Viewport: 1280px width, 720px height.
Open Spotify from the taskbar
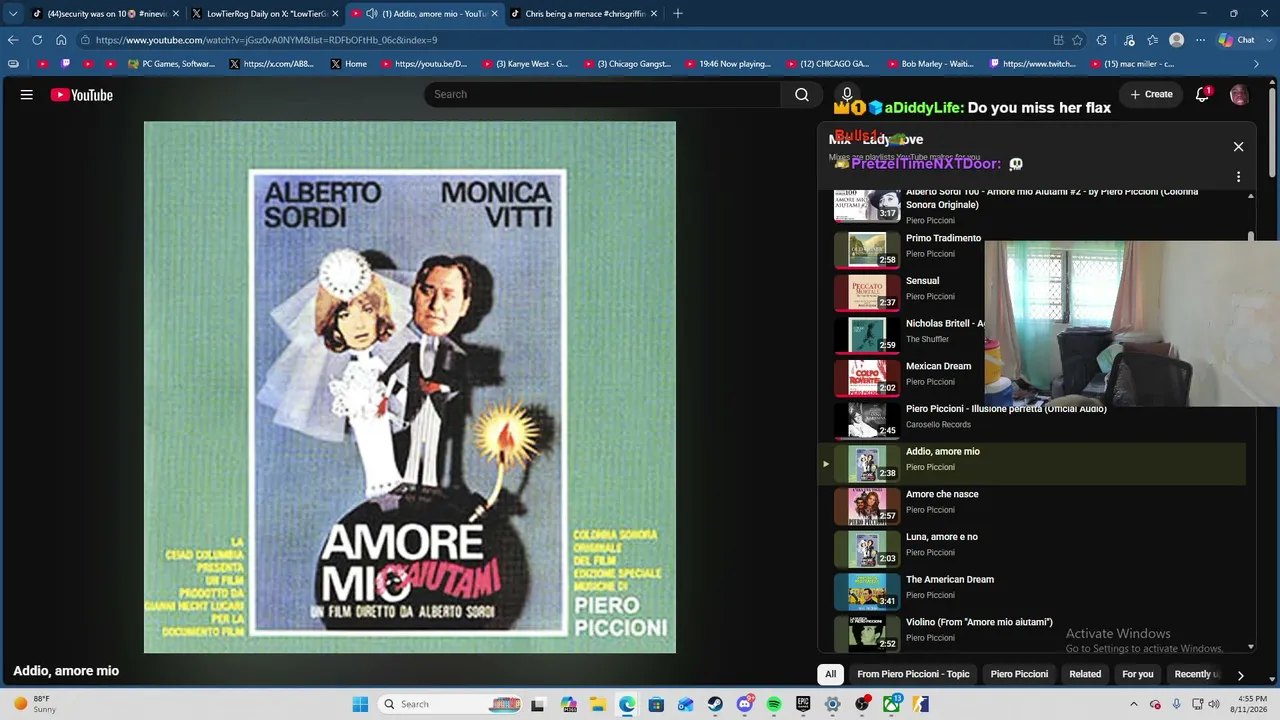774,704
